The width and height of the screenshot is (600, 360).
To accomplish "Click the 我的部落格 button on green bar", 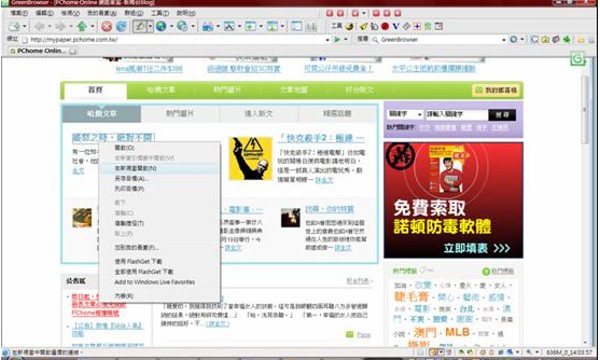I will coord(496,90).
